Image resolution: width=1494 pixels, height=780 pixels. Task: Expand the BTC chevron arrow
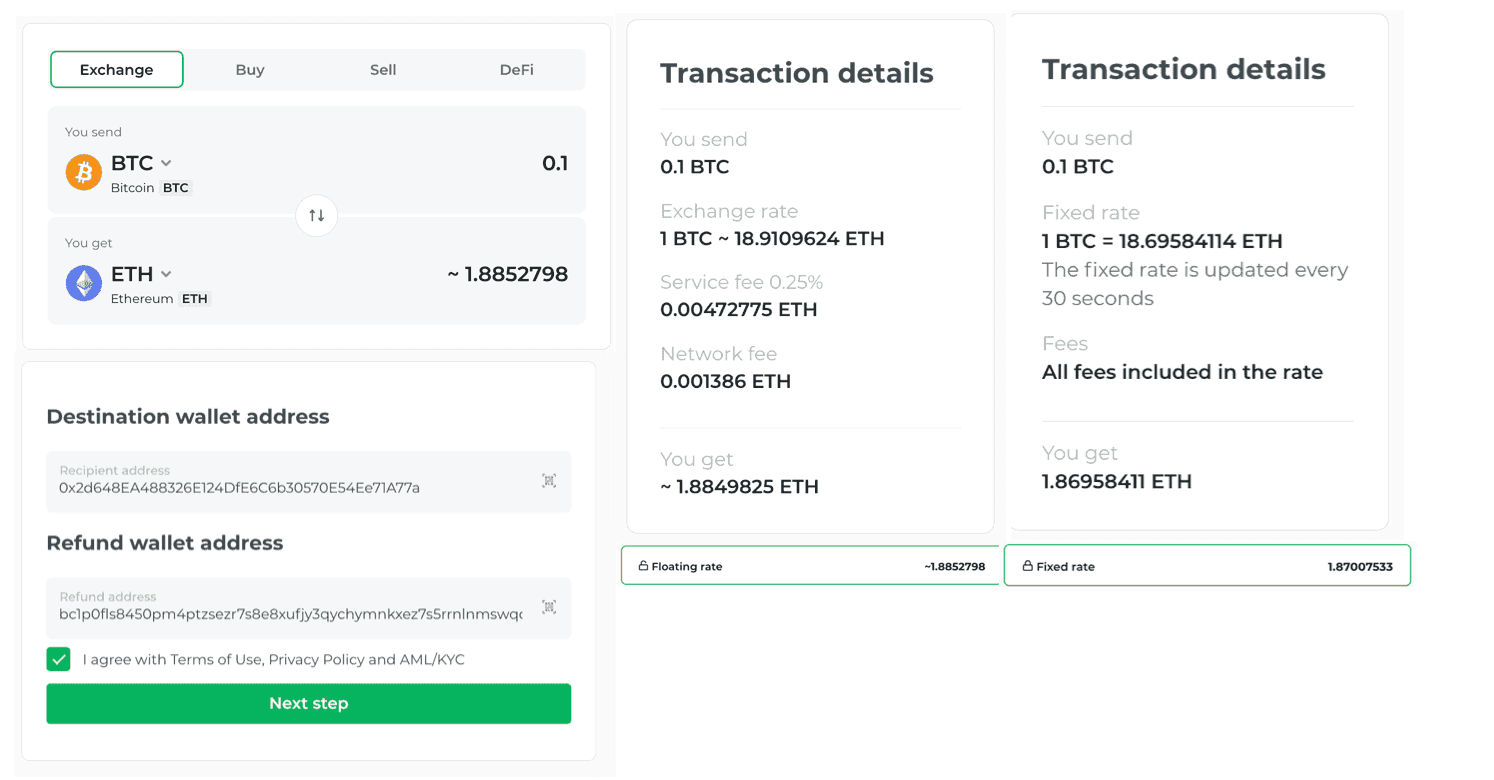point(165,162)
